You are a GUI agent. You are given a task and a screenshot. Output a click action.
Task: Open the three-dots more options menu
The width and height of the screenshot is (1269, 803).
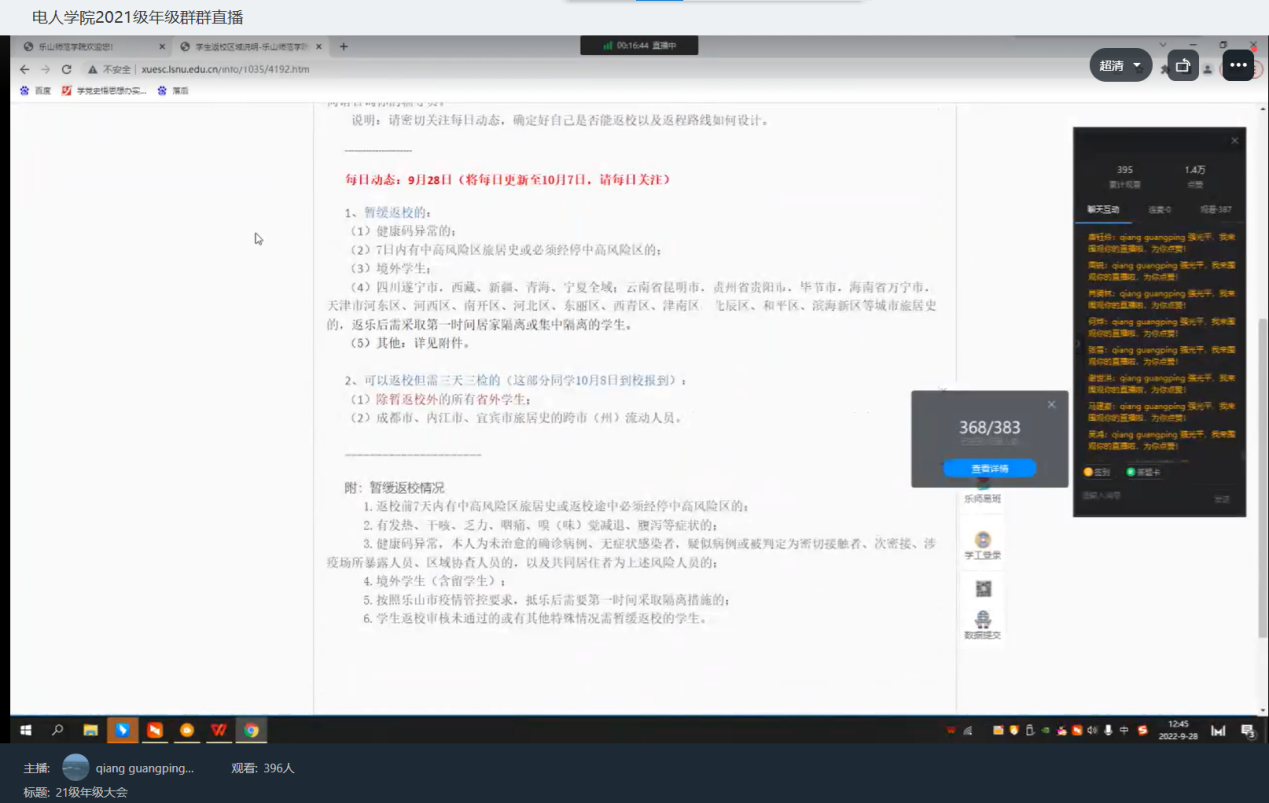pos(1238,66)
